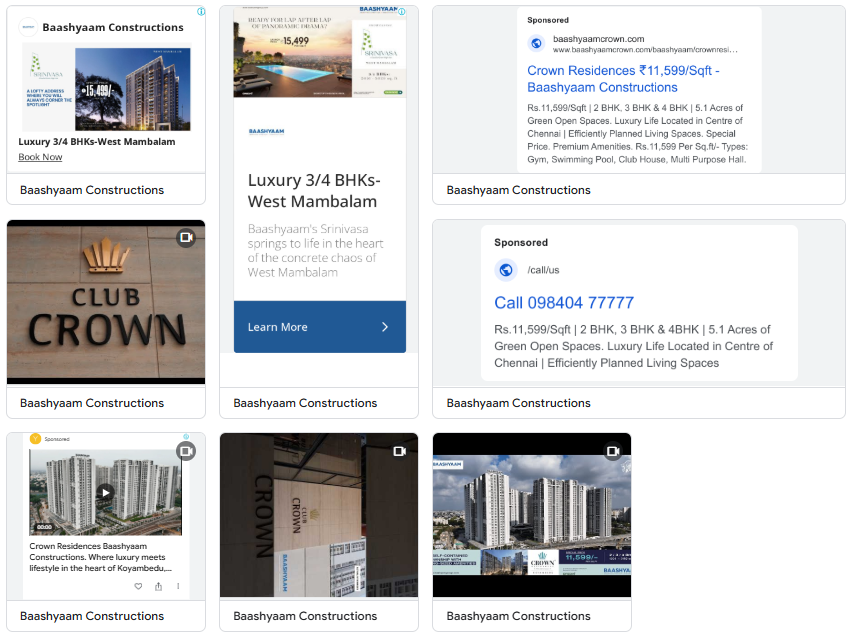Click the globe icon next to /call/us
Image resolution: width=850 pixels, height=636 pixels.
point(506,269)
